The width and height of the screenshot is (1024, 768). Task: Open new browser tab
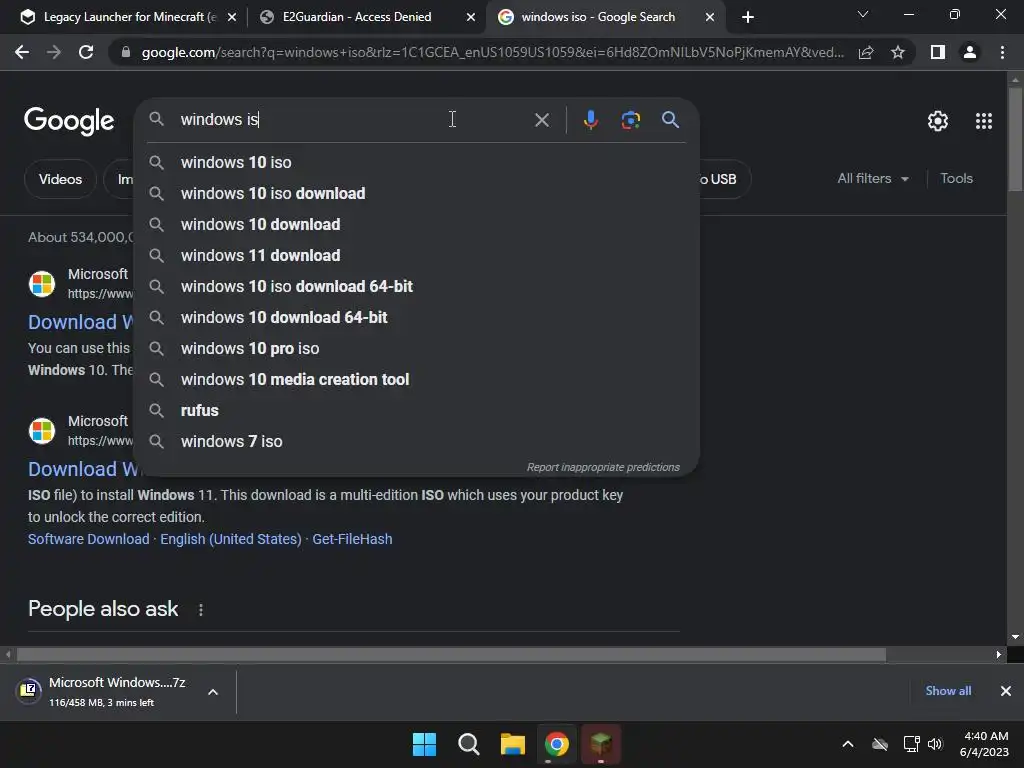pyautogui.click(x=748, y=17)
